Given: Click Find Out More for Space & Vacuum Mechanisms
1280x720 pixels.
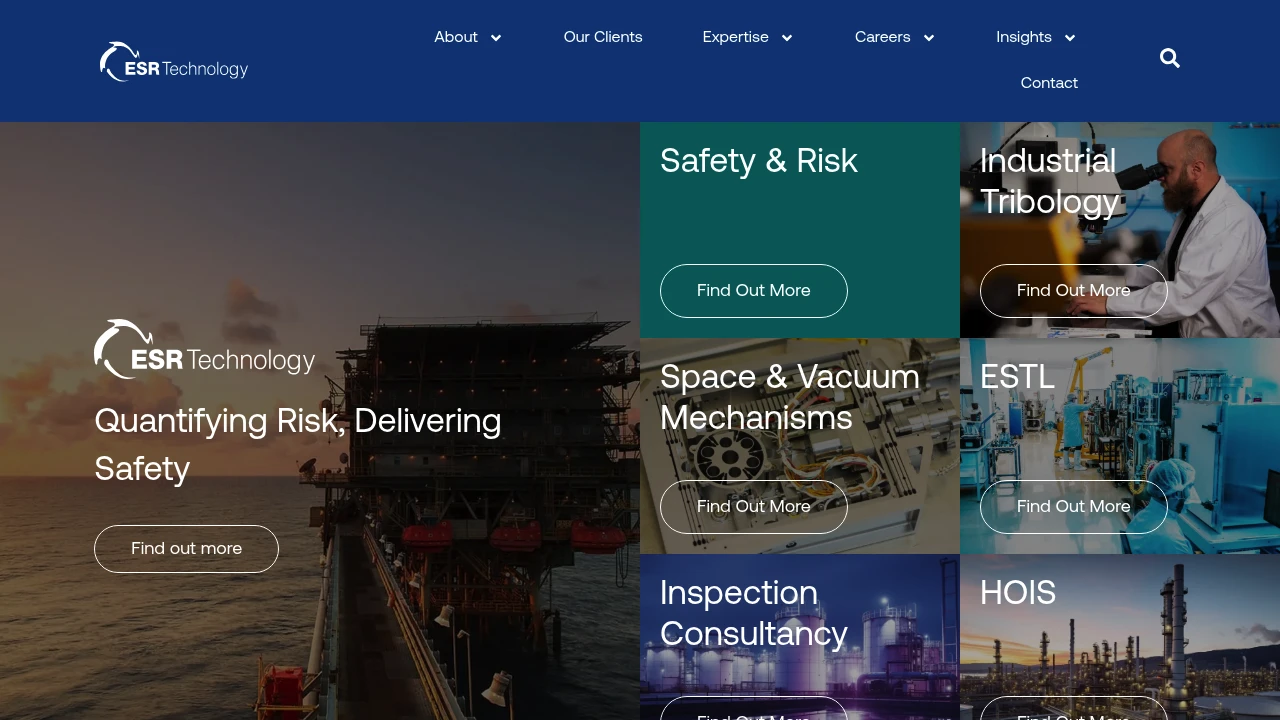Looking at the screenshot, I should point(754,507).
